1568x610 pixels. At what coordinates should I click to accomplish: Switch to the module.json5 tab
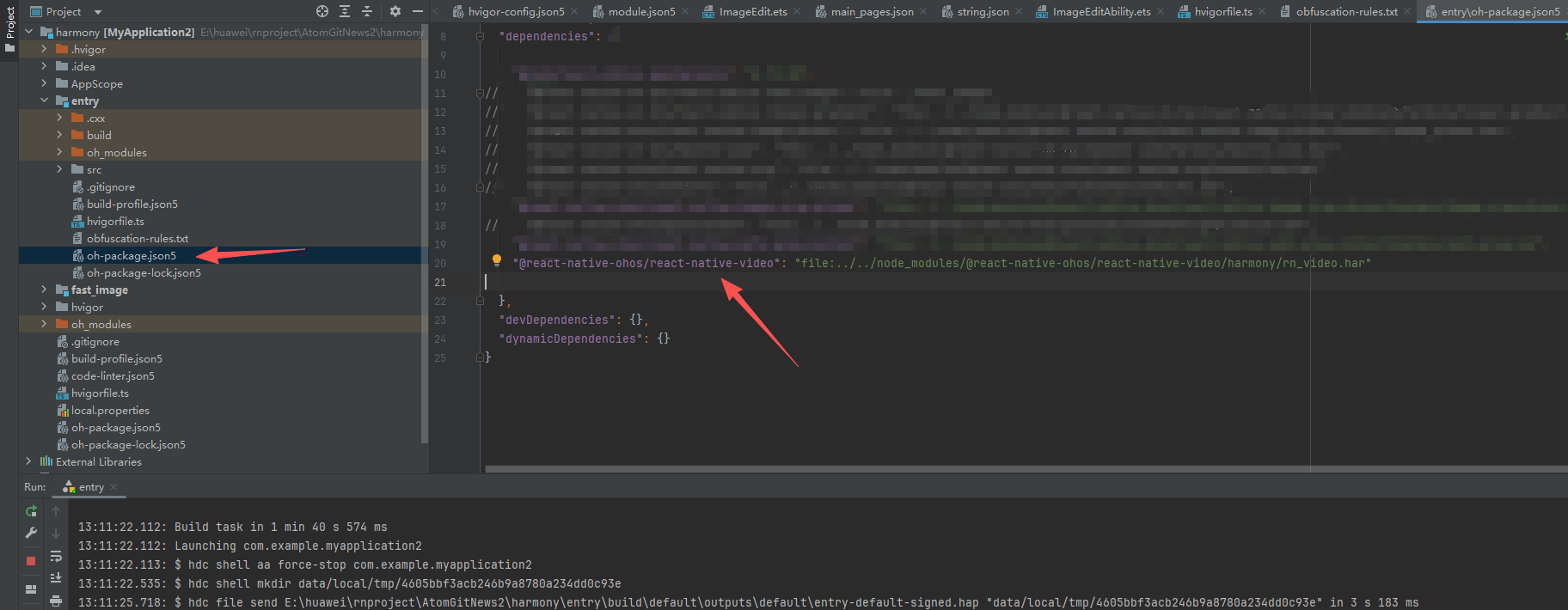pos(641,12)
